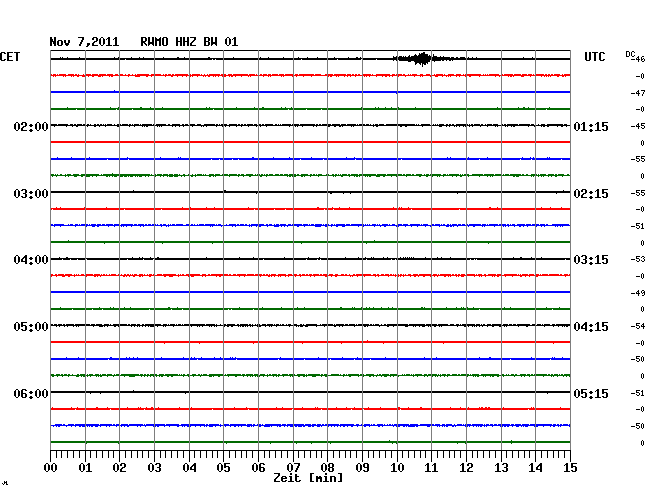
Task: Click the "11" minute axis label
Action: pos(431,467)
